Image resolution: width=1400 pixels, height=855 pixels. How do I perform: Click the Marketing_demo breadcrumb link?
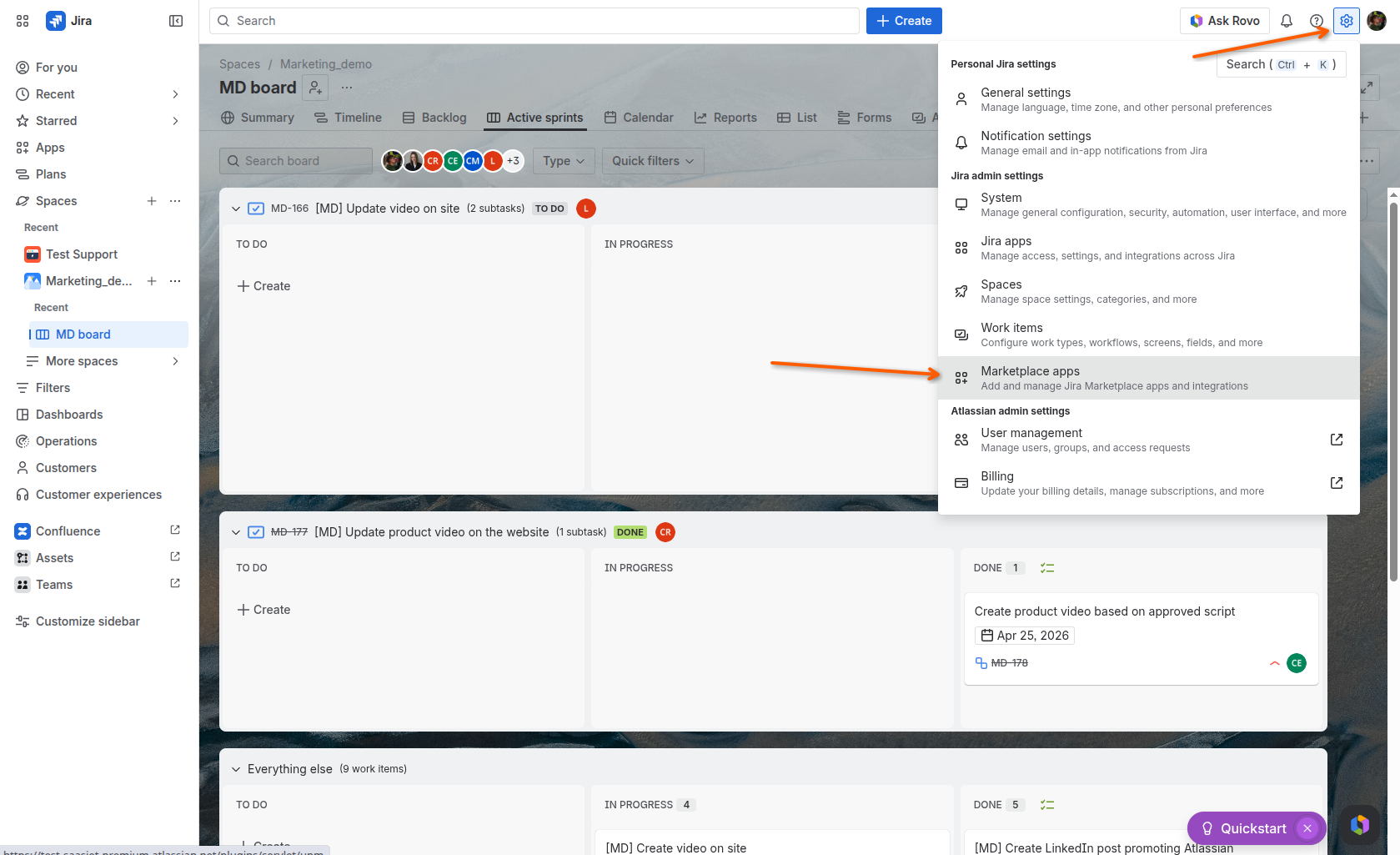pos(326,64)
